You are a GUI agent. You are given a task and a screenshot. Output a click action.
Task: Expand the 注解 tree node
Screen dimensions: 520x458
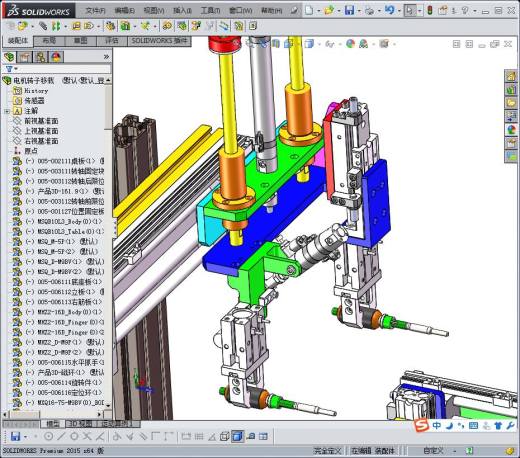(x=7, y=111)
